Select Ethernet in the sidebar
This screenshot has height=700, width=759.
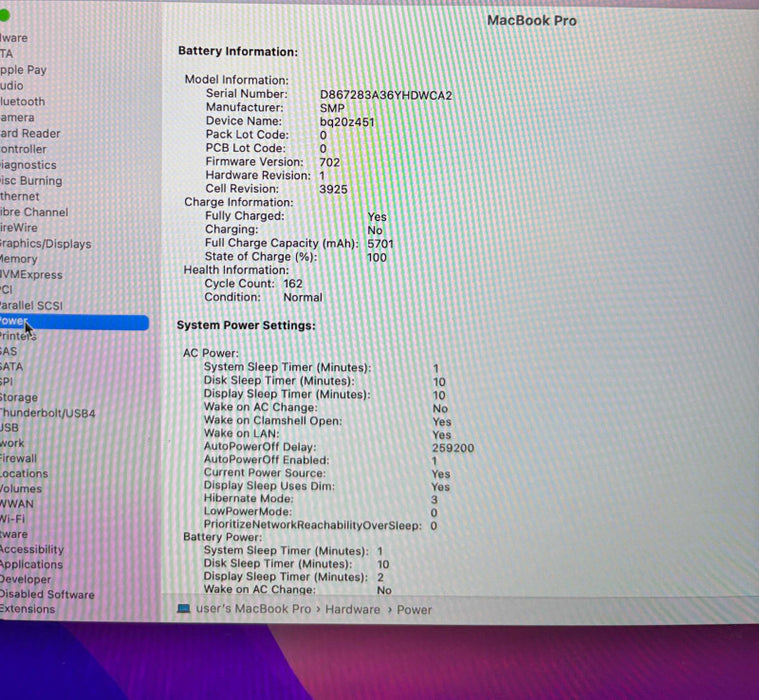(20, 196)
